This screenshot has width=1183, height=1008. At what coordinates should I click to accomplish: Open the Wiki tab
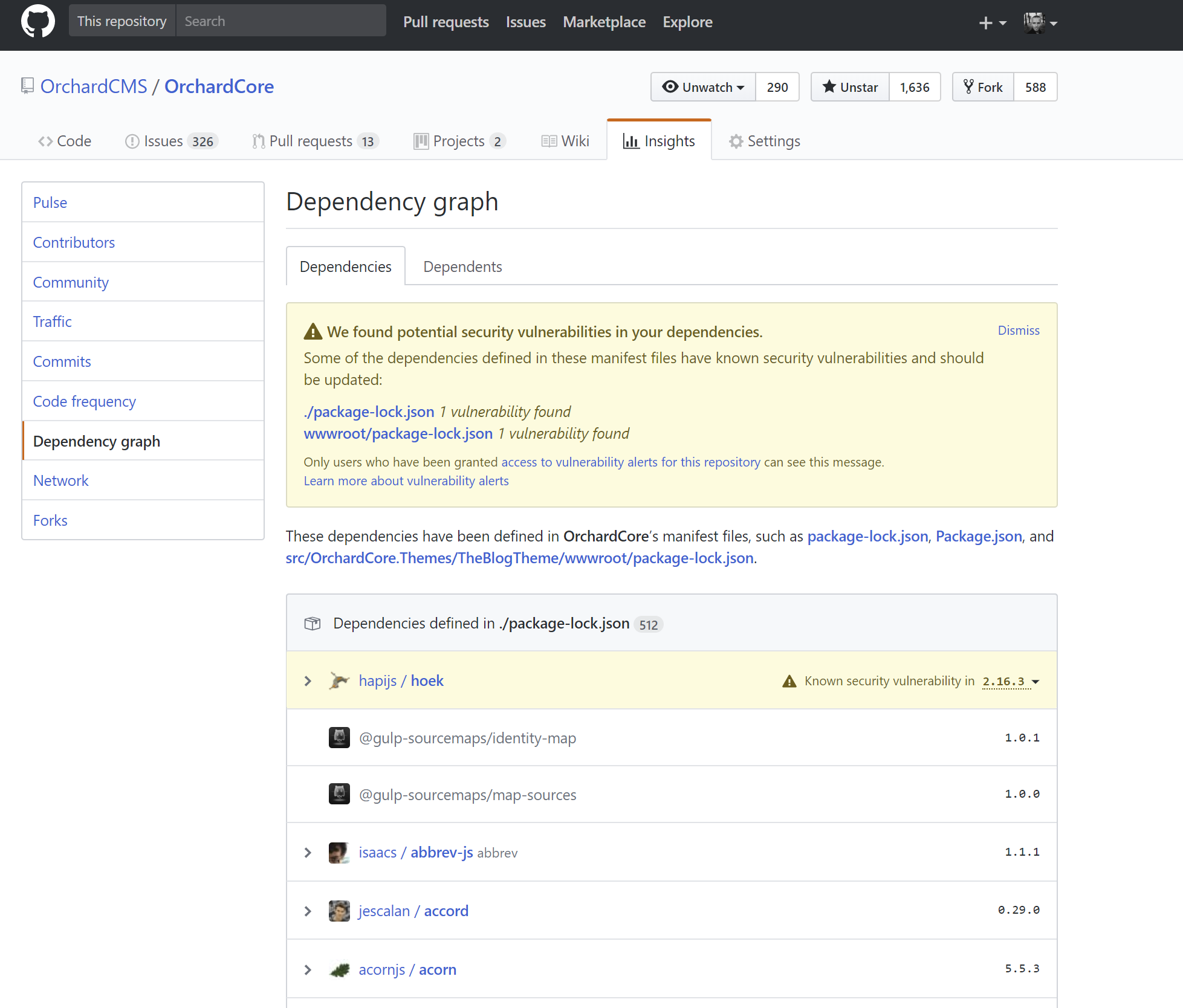pos(565,141)
